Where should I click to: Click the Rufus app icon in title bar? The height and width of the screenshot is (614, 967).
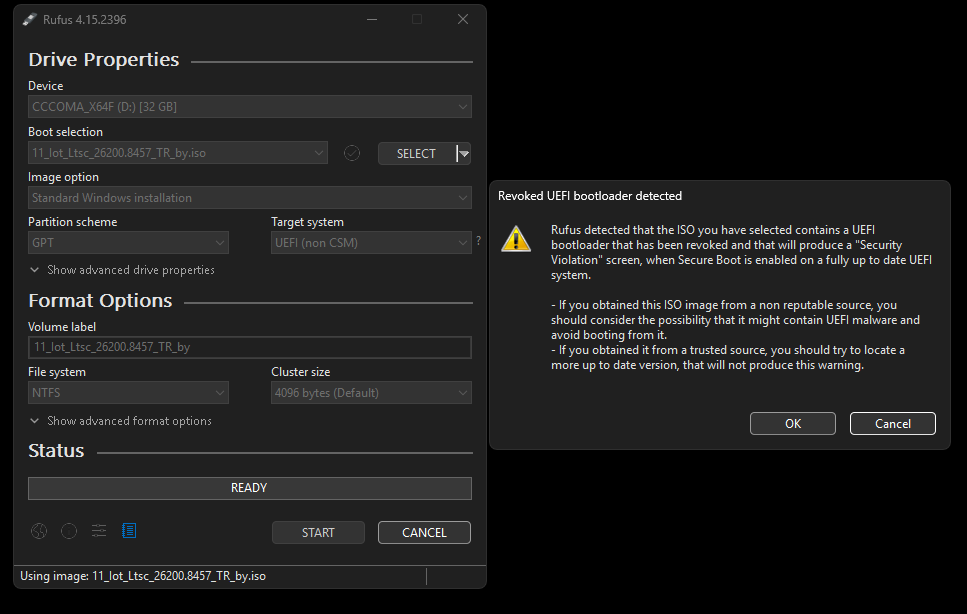tap(30, 20)
